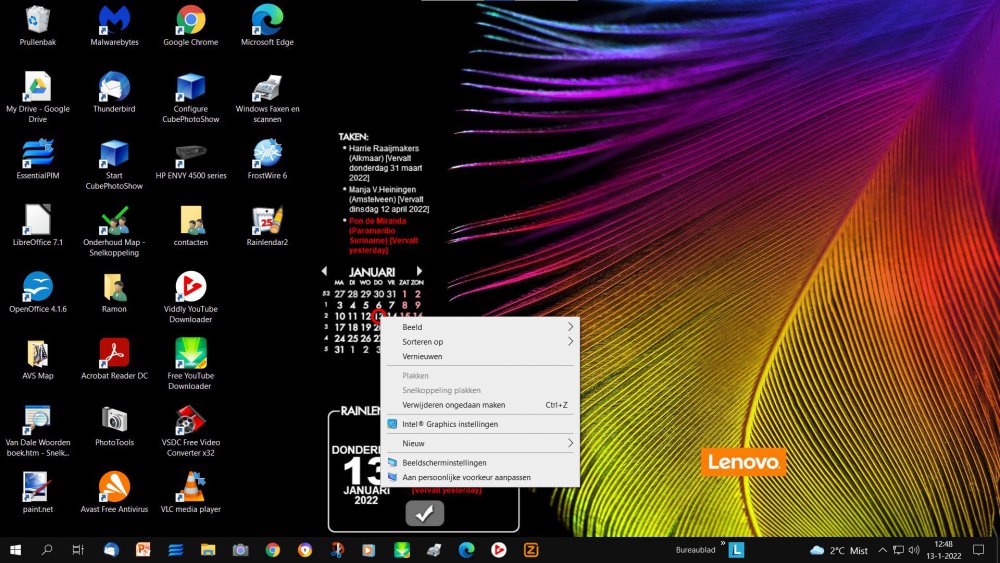Go to next month in calendar
Screen dimensions: 1000x563
419,271
